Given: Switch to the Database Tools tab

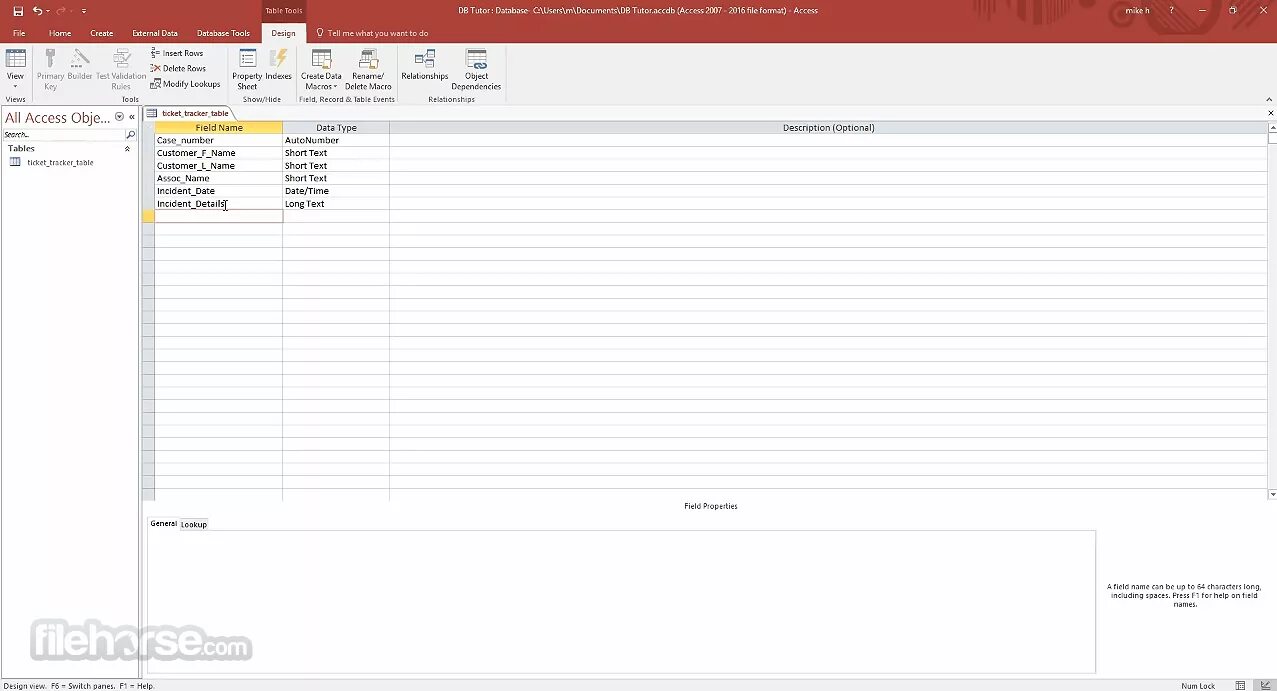Looking at the screenshot, I should [223, 33].
